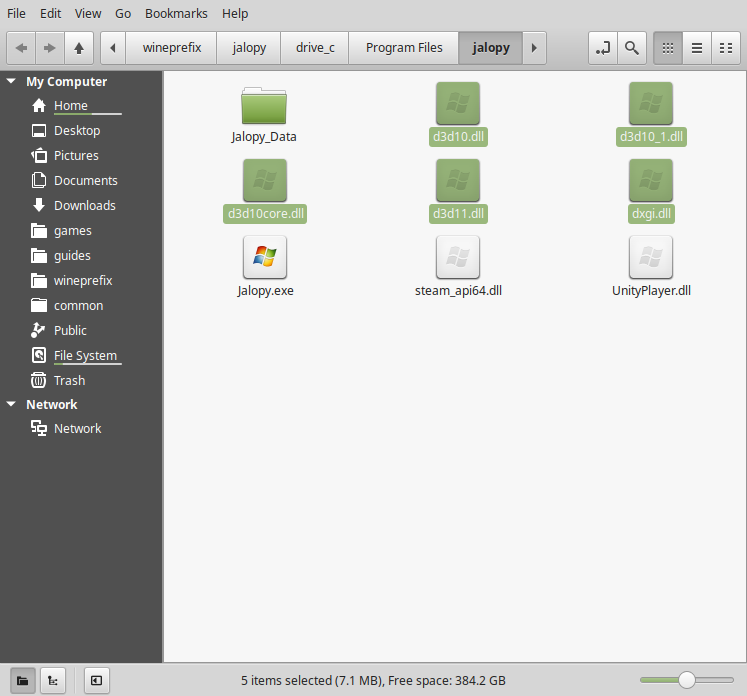The height and width of the screenshot is (696, 747).
Task: Show tree view in the sidebar
Action: pos(53,680)
